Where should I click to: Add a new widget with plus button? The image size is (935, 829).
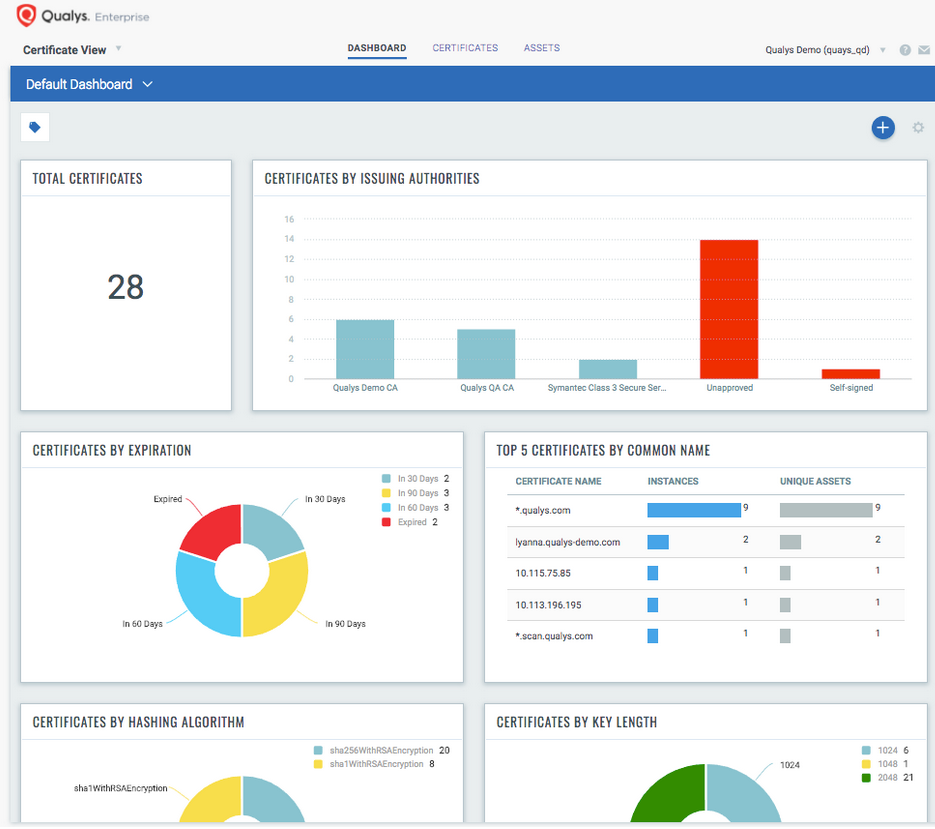[x=883, y=127]
